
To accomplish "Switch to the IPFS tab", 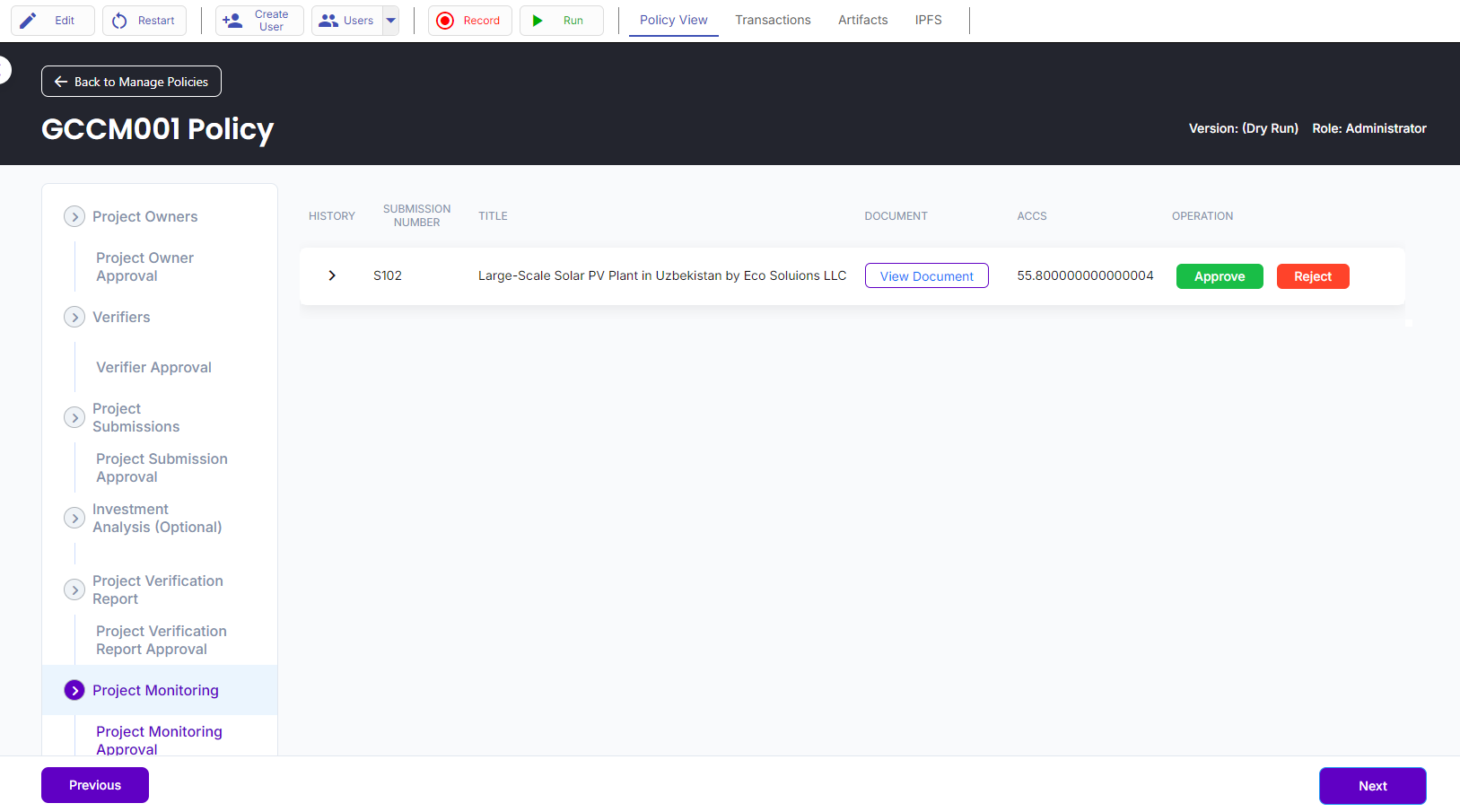I will pos(928,20).
